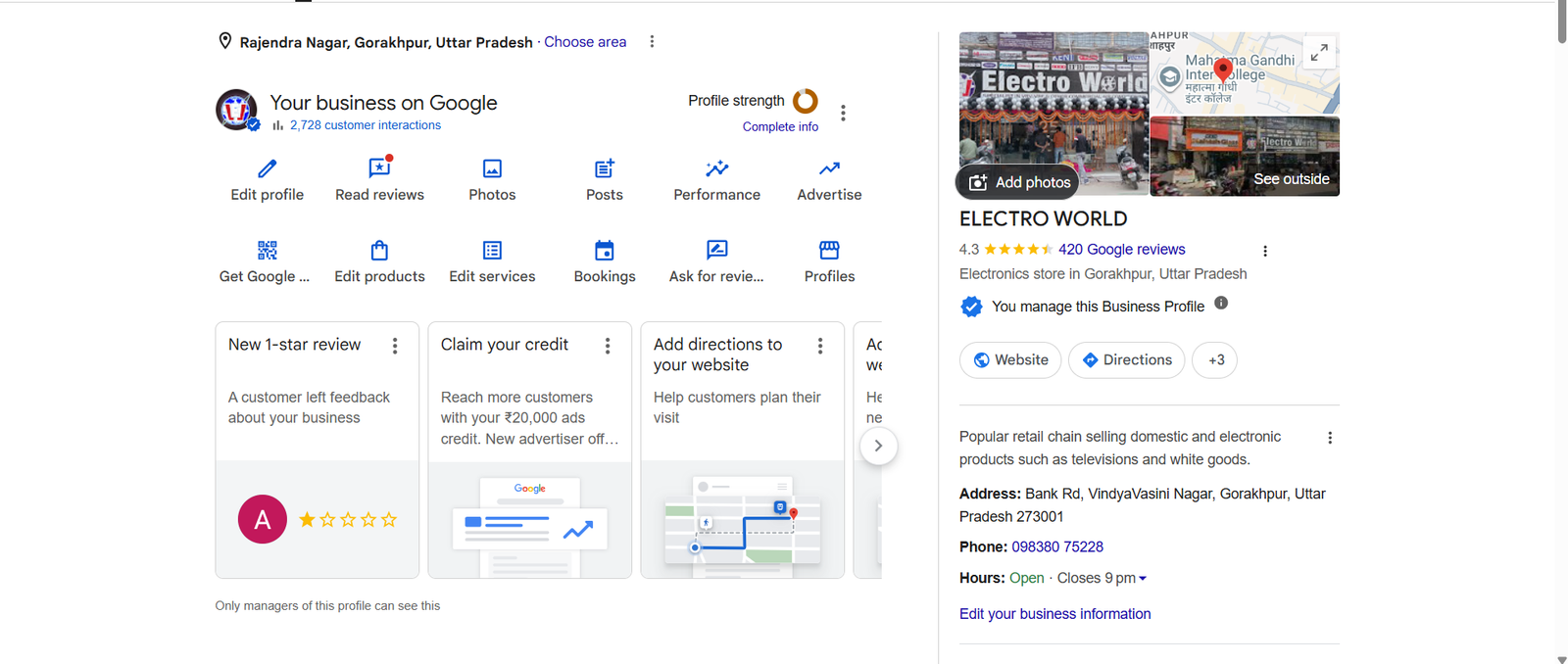Open the Bookings calendar icon
This screenshot has height=664, width=1568.
point(605,250)
